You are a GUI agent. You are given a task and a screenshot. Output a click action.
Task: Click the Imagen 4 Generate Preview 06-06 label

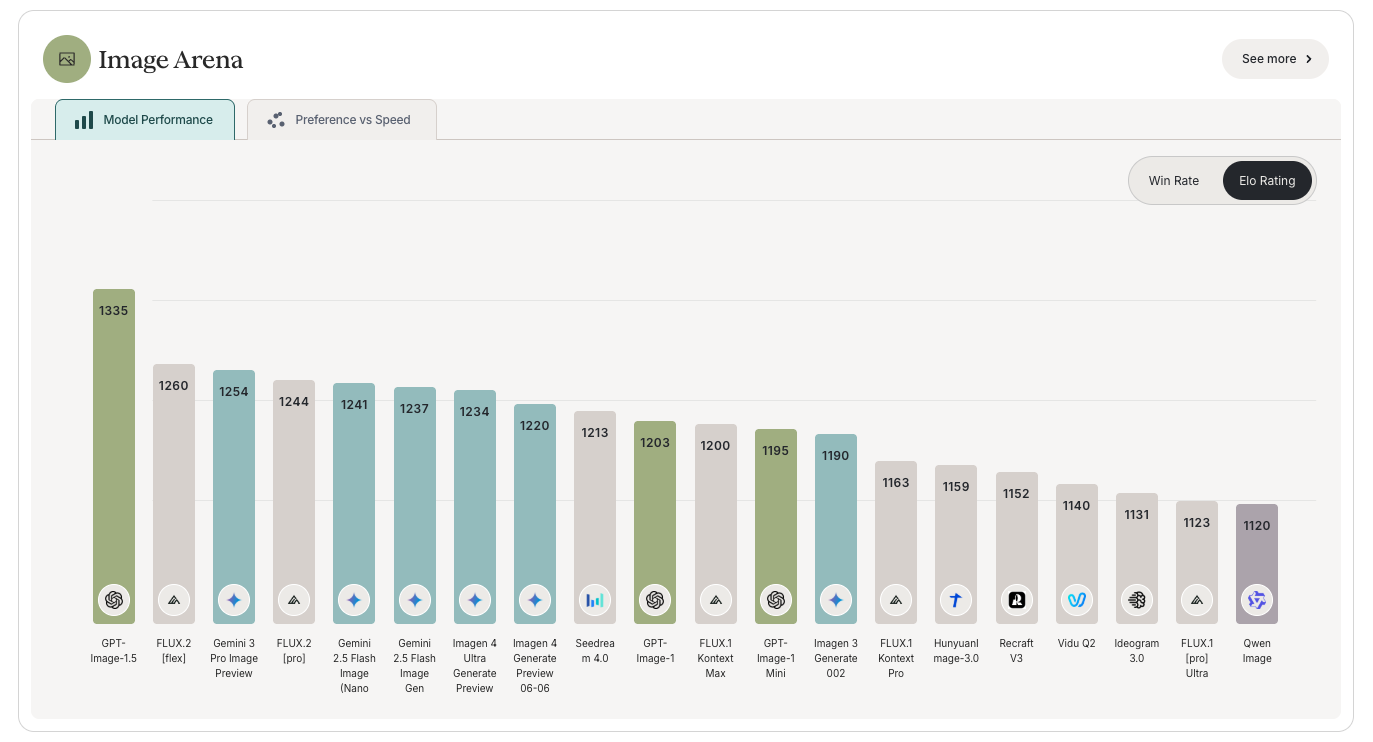click(535, 665)
